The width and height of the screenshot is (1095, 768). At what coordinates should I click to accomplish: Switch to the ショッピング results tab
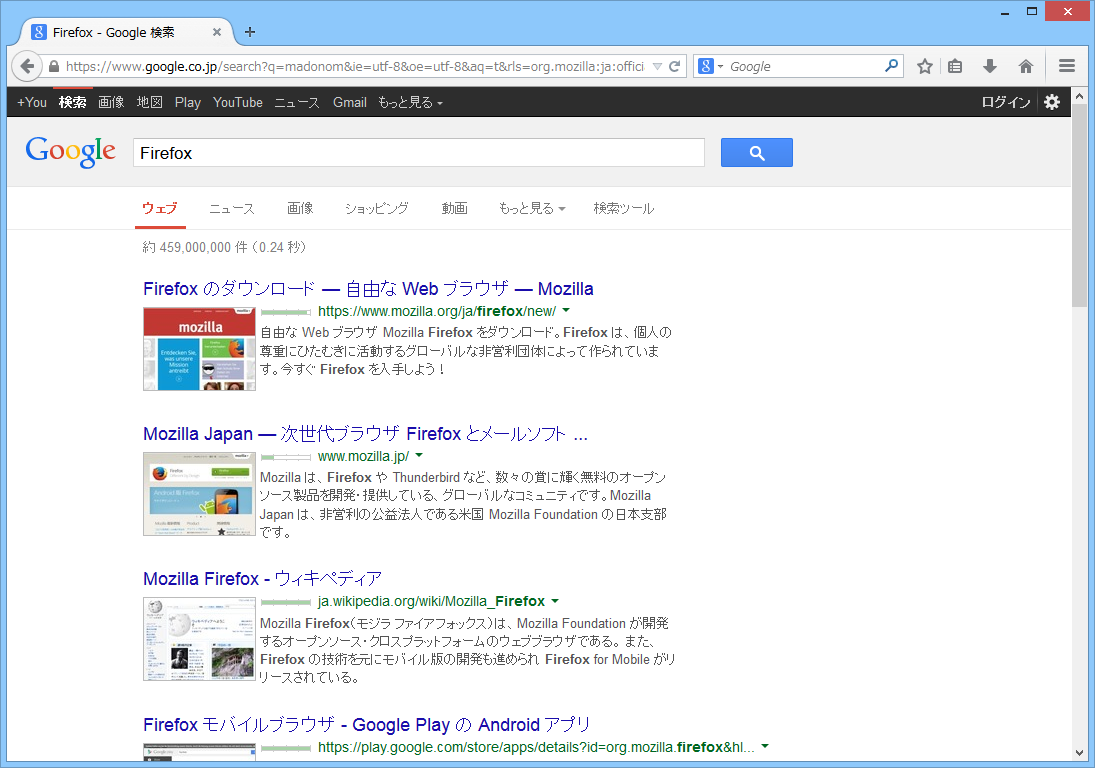[x=376, y=208]
